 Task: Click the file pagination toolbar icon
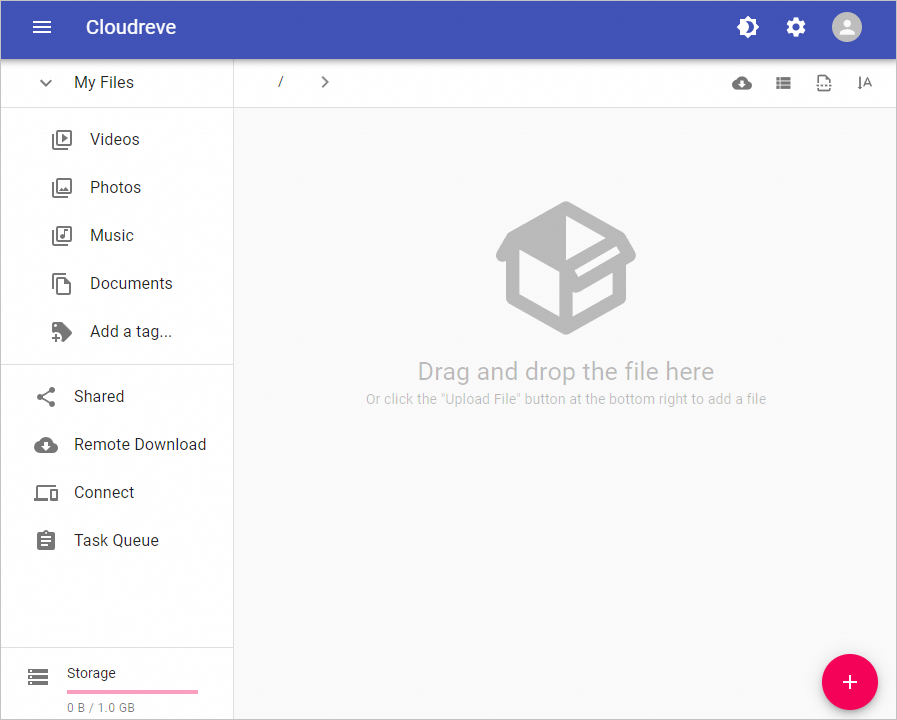pos(824,83)
